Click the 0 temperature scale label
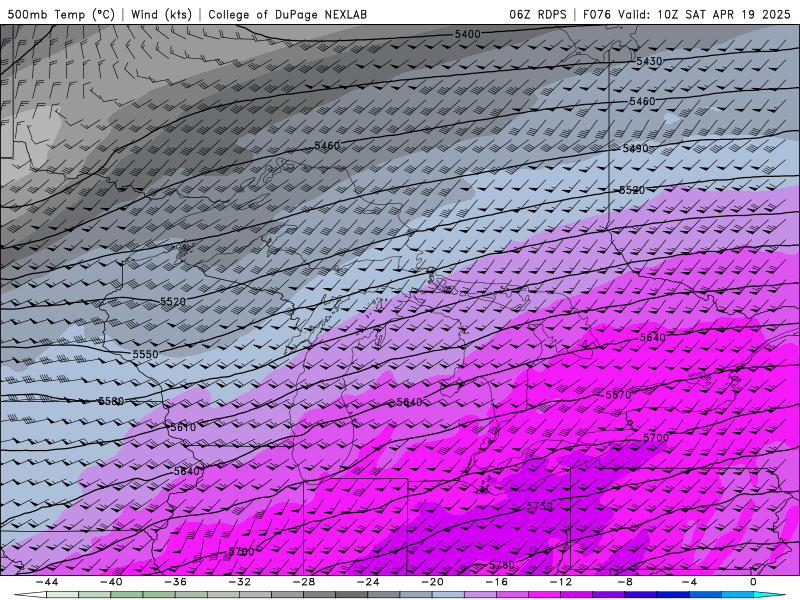 pyautogui.click(x=753, y=582)
